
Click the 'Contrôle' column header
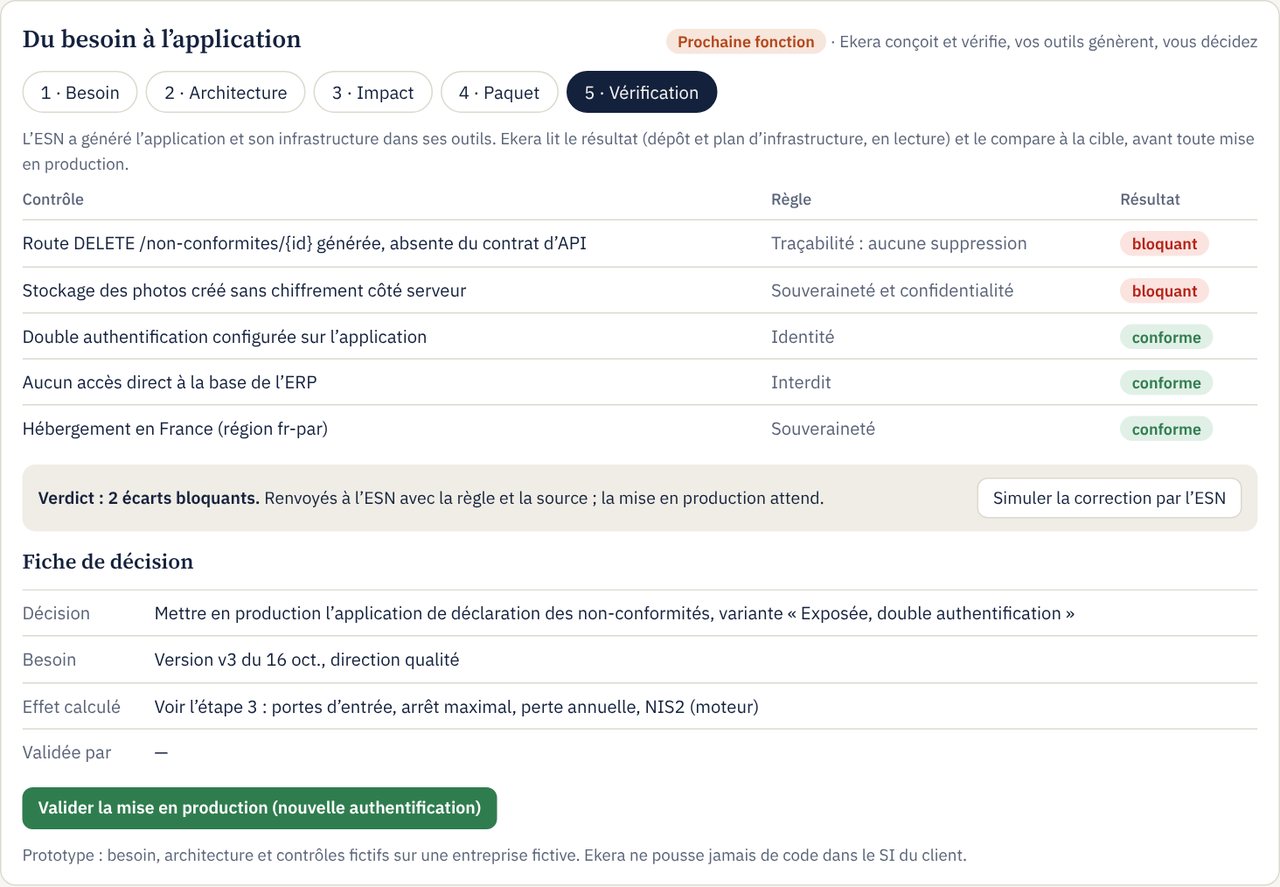pyautogui.click(x=53, y=199)
